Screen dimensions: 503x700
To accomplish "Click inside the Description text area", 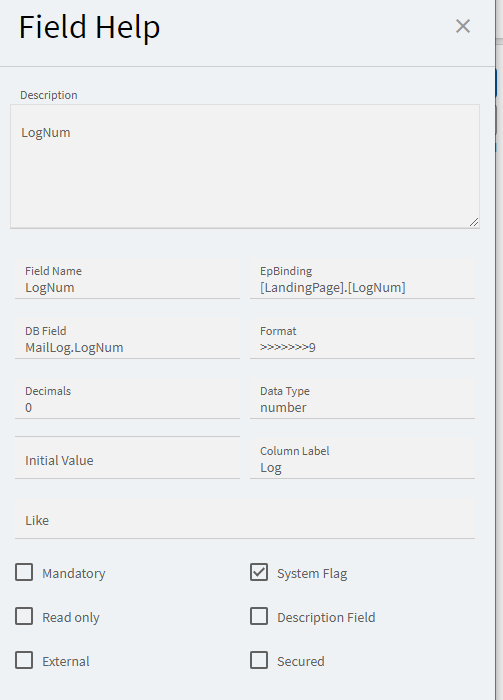I will (x=245, y=167).
